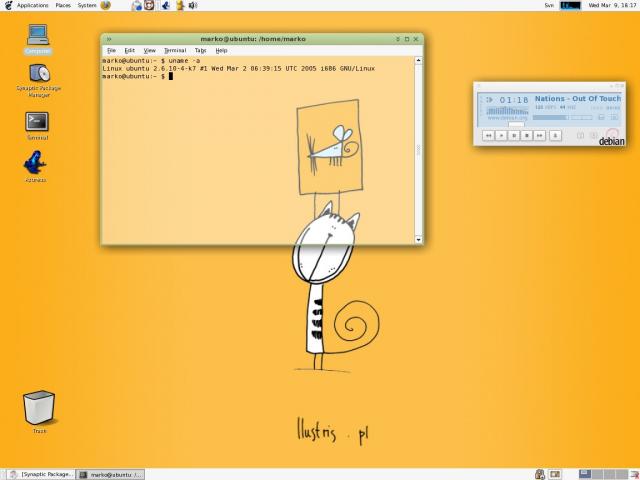Click the yellow figure messenger launcher

[180, 5]
